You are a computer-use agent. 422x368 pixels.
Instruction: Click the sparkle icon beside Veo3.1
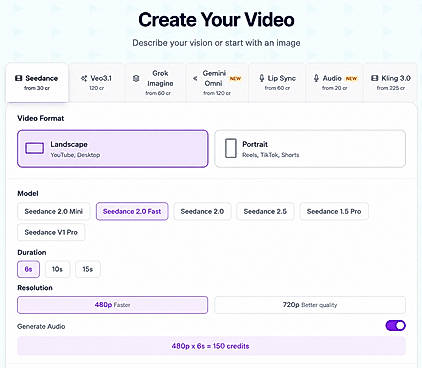[84, 78]
